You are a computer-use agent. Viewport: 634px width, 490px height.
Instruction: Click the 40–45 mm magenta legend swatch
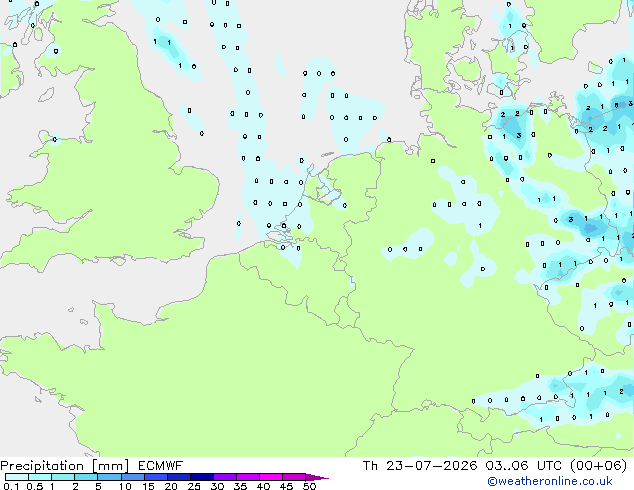[x=271, y=477]
